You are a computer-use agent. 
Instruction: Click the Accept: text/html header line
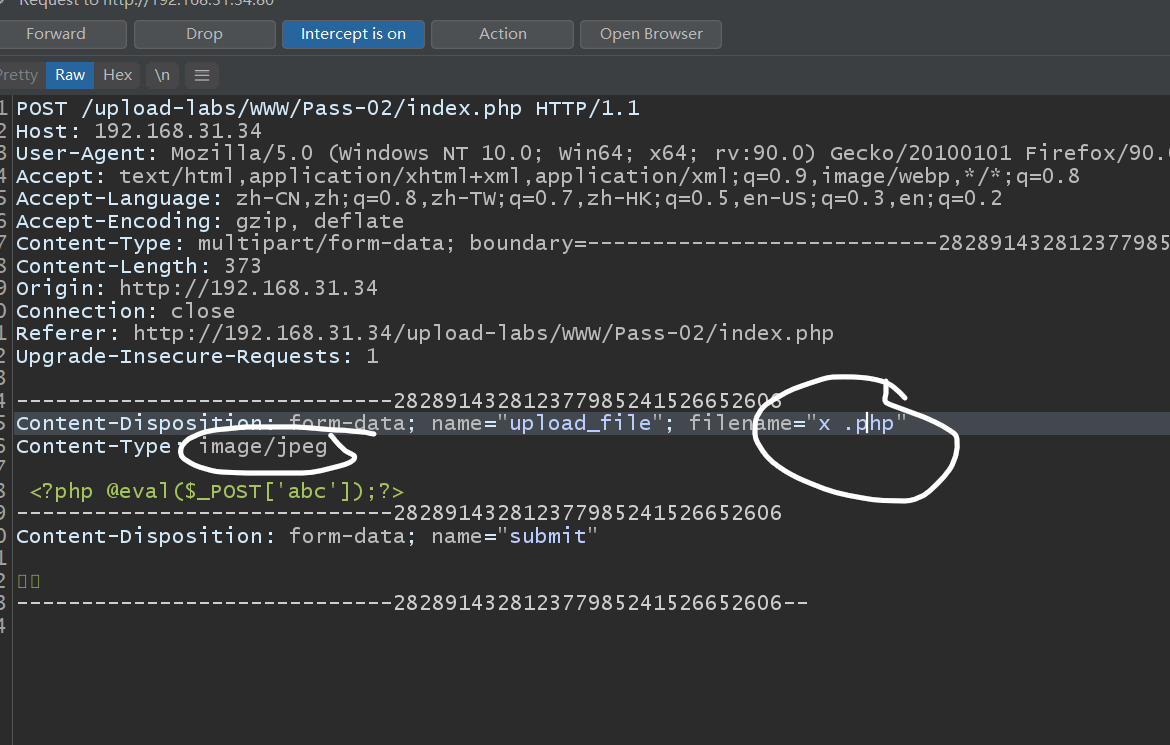tap(548, 176)
